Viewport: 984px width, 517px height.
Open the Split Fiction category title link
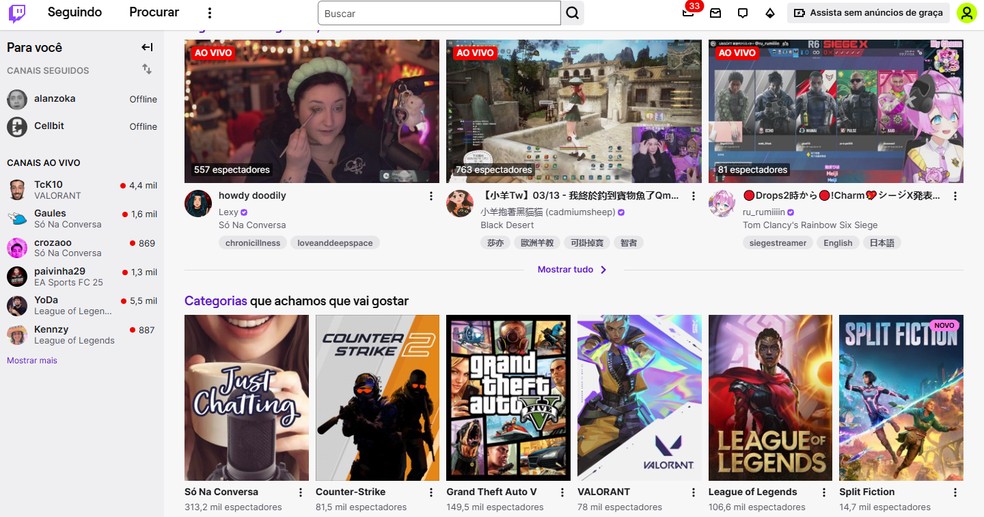click(867, 492)
